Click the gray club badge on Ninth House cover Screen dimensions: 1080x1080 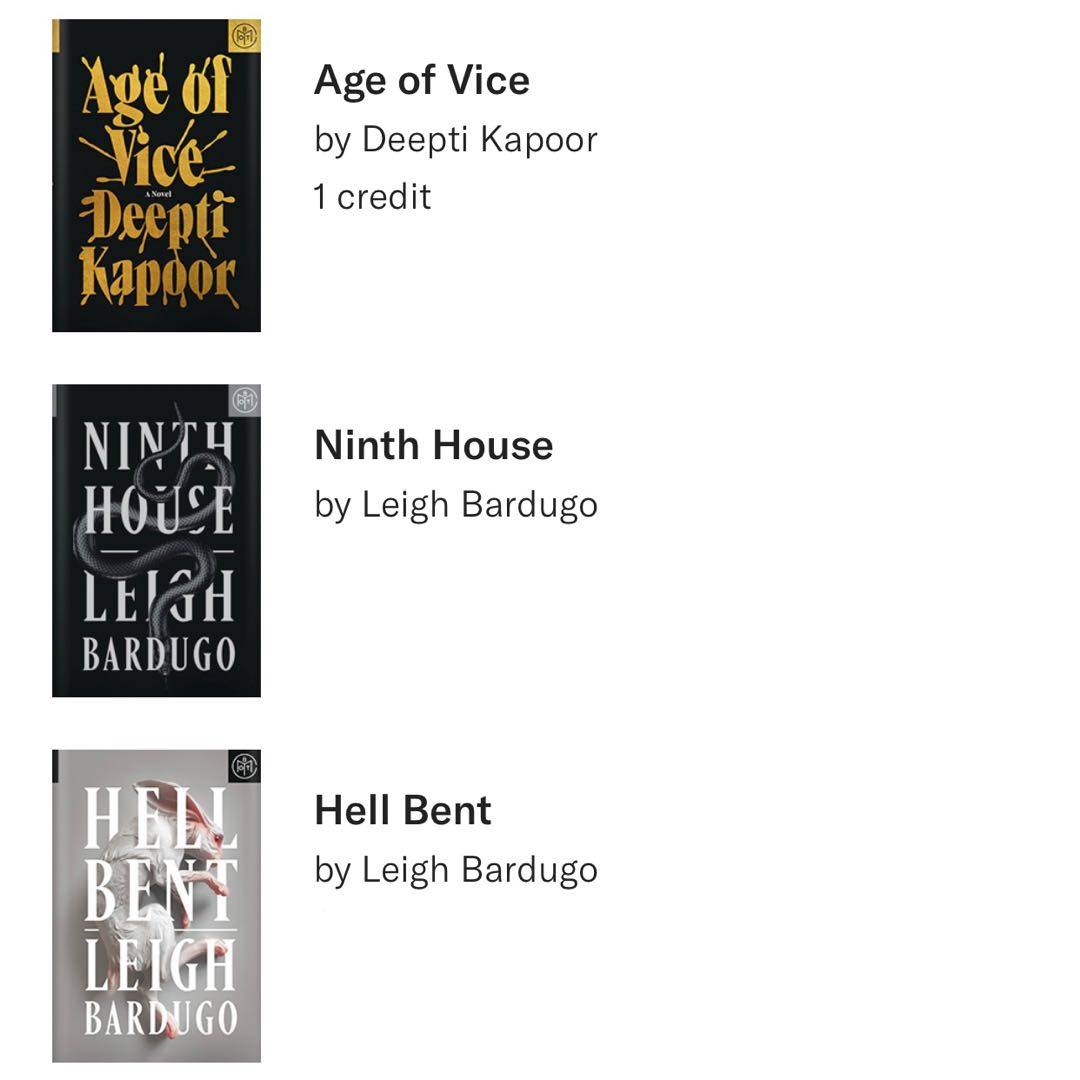[244, 401]
